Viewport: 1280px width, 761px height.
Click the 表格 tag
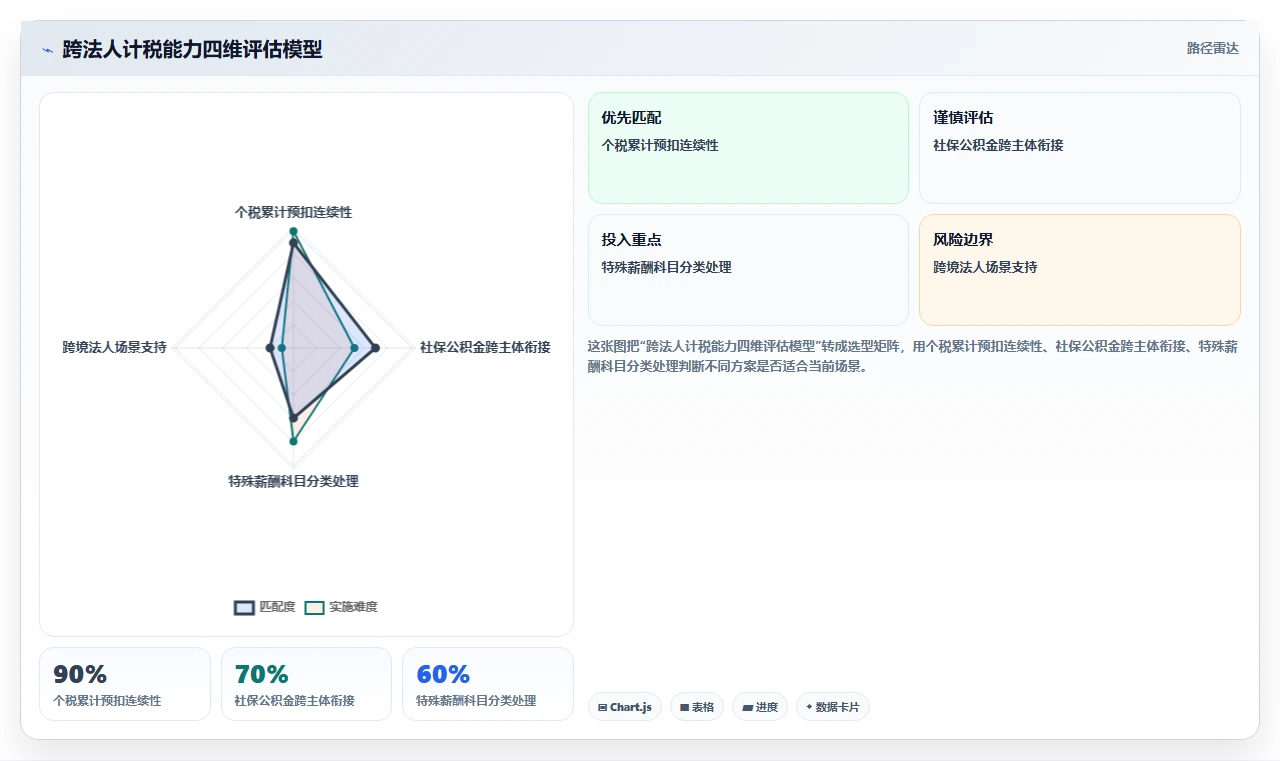point(697,707)
